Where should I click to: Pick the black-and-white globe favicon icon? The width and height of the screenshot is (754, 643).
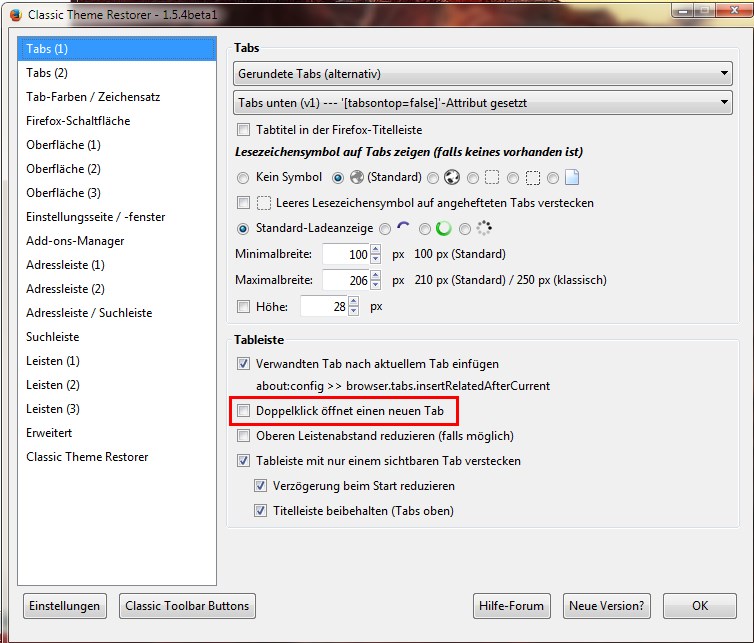pyautogui.click(x=452, y=177)
